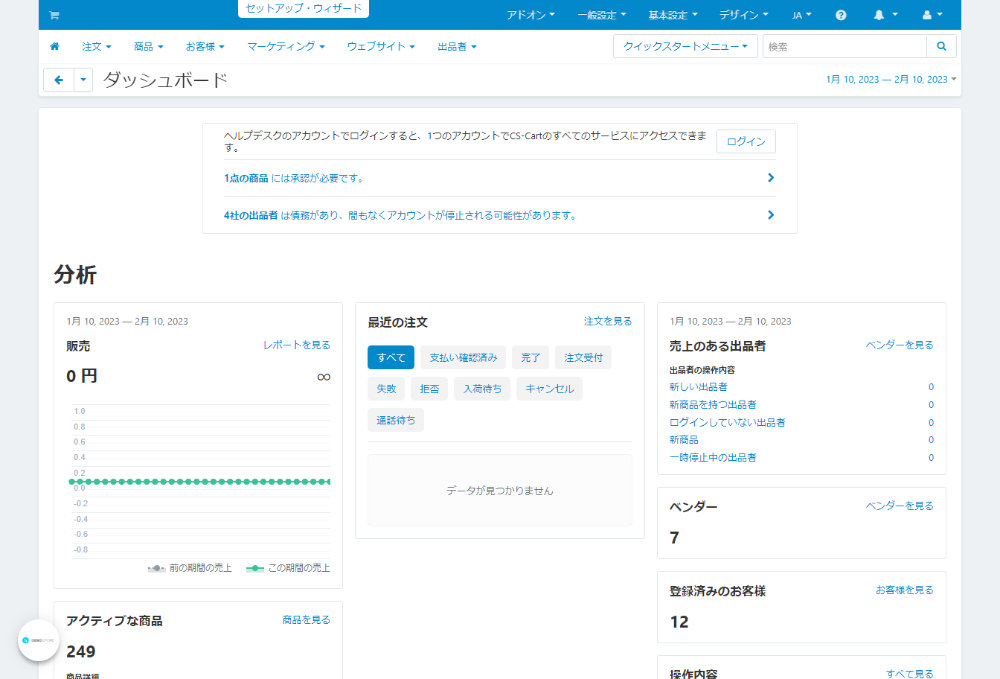Click すべて見る in 操作内容
The image size is (1000, 679).
tap(909, 673)
